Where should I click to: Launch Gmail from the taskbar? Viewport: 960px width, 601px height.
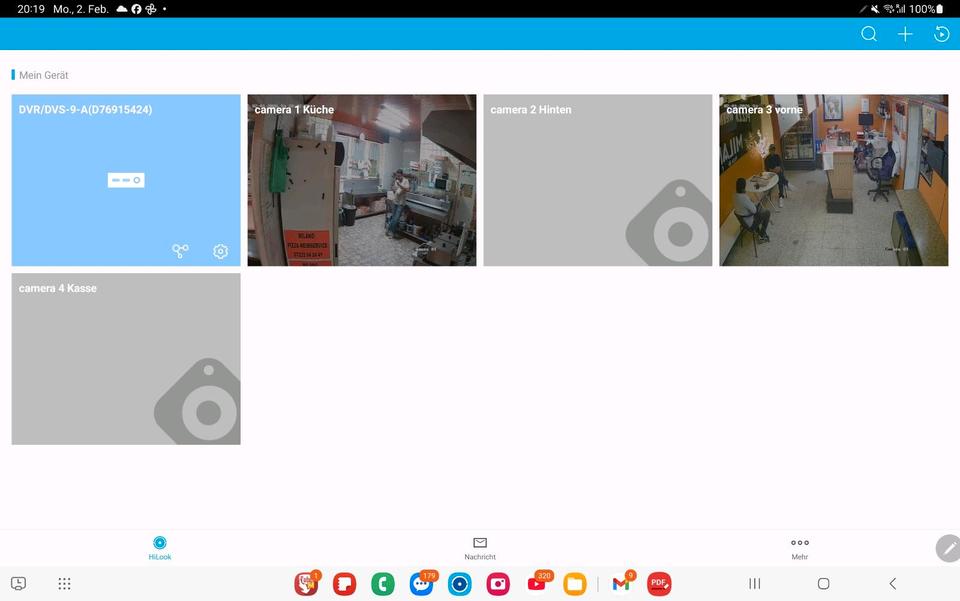coord(622,584)
